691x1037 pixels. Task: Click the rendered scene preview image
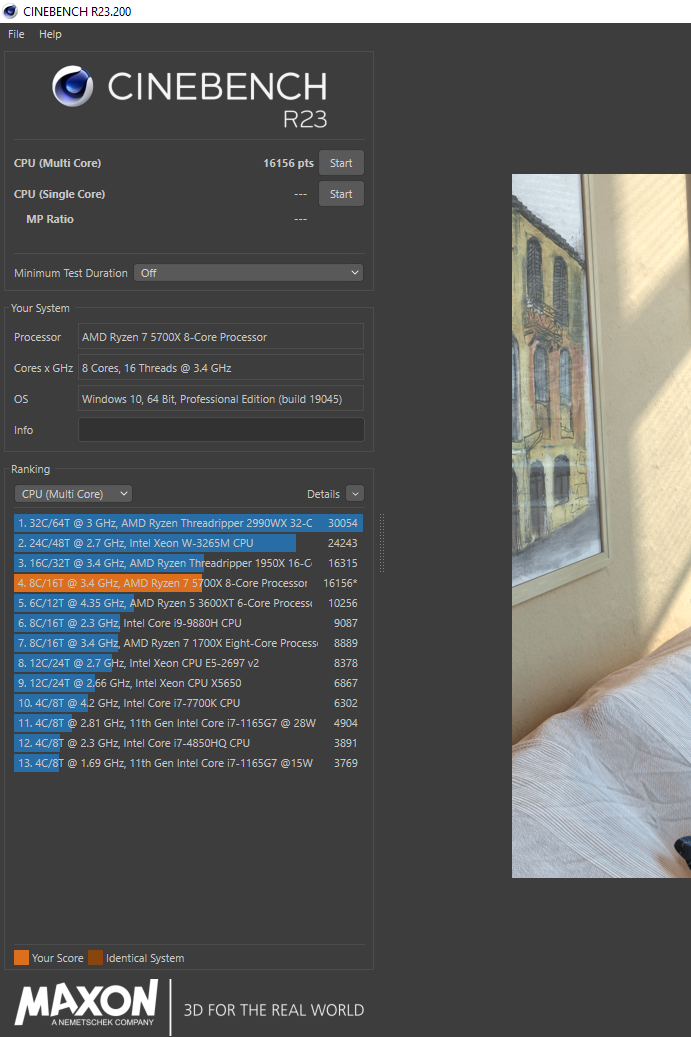coord(601,526)
